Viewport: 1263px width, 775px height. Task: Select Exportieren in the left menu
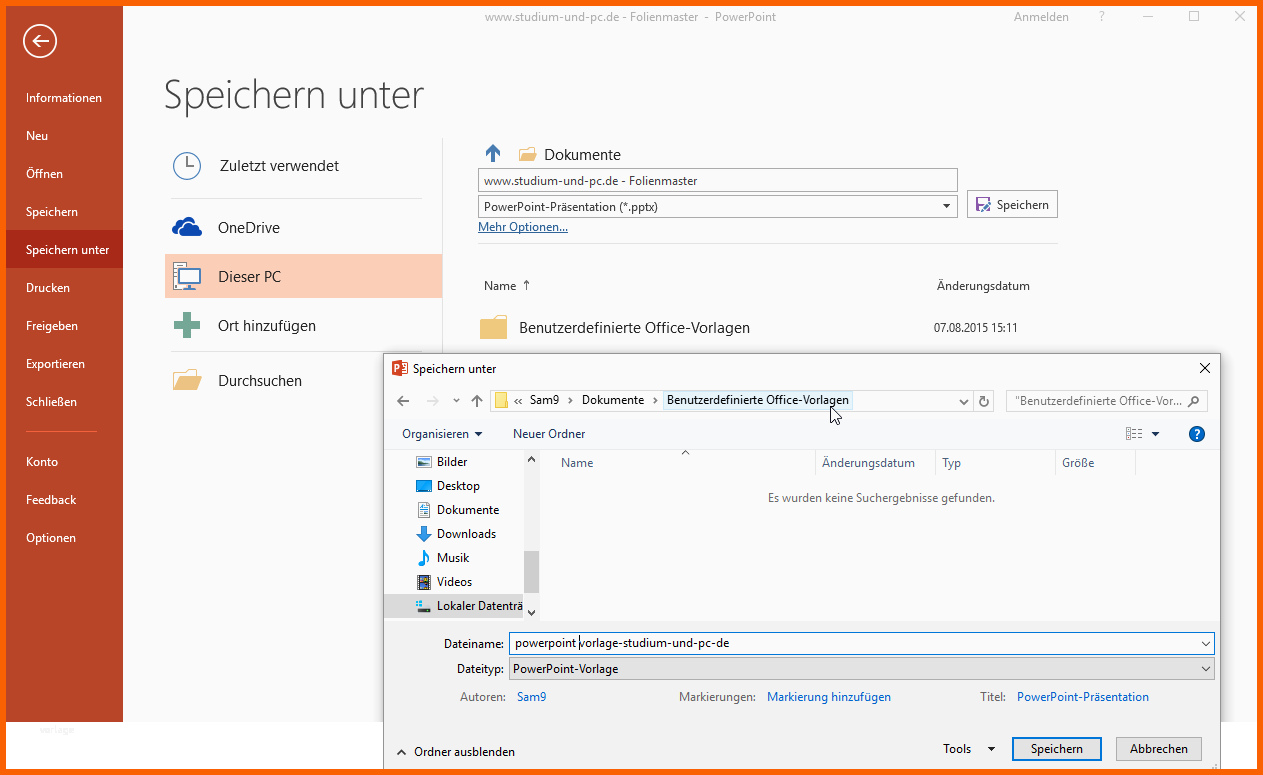click(55, 364)
